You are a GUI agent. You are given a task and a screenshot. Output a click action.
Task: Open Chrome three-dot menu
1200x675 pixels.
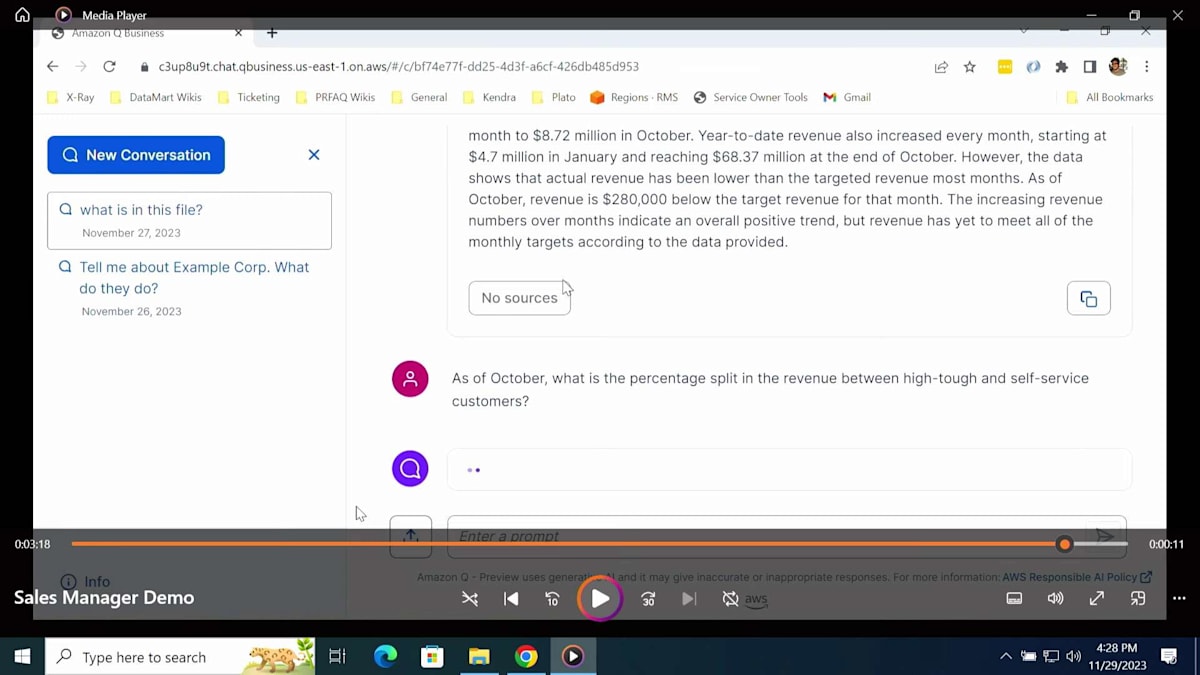[x=1146, y=67]
